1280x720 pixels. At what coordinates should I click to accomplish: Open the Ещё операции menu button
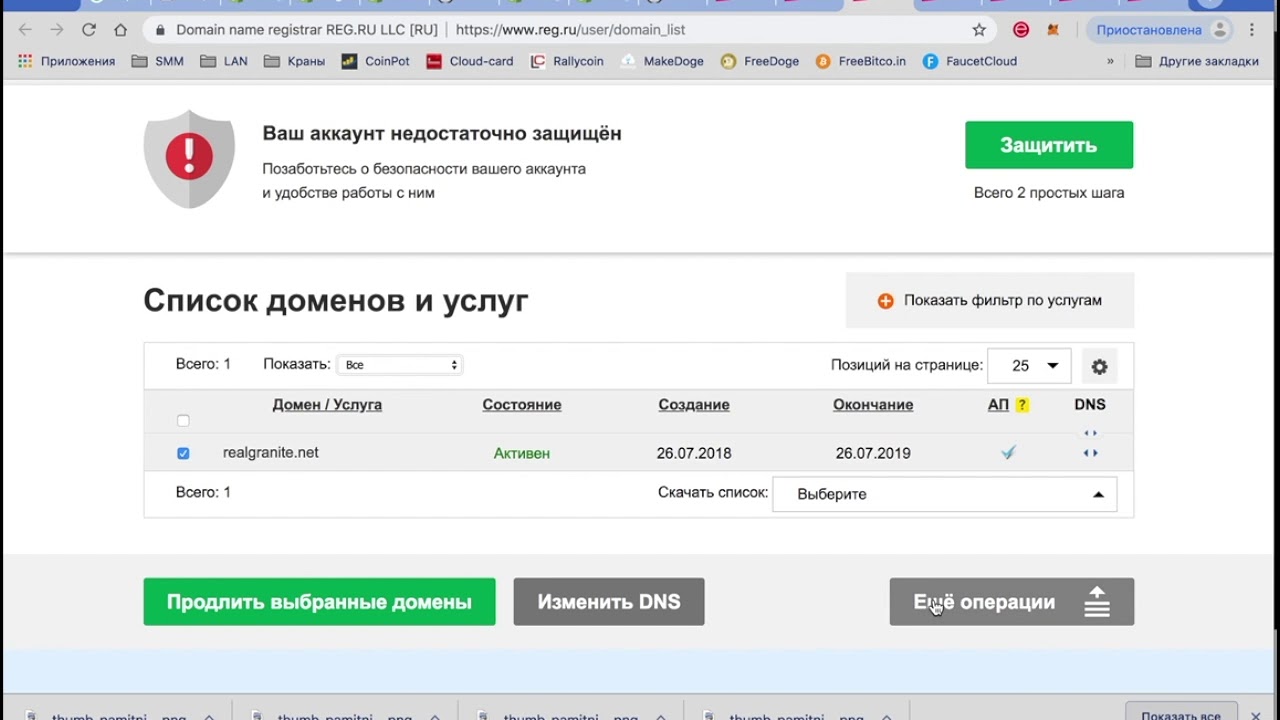click(x=1012, y=602)
